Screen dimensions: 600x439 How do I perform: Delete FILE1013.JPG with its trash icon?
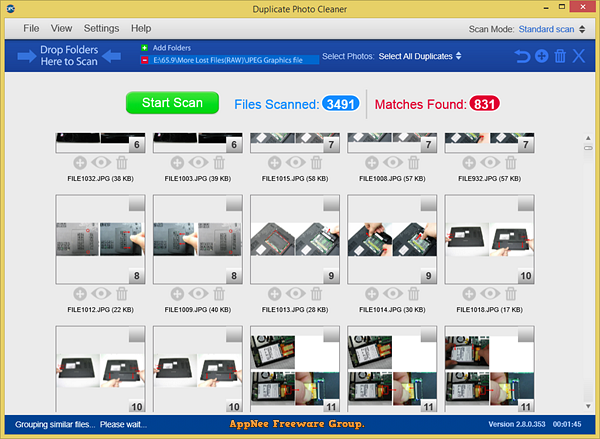coord(316,294)
